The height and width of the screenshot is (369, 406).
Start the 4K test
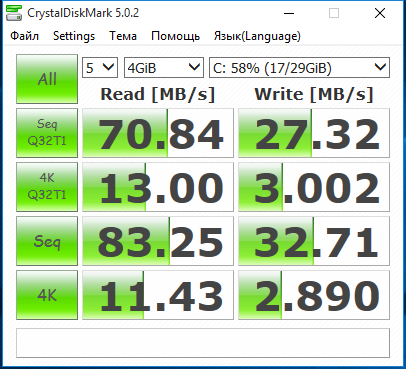[47, 295]
